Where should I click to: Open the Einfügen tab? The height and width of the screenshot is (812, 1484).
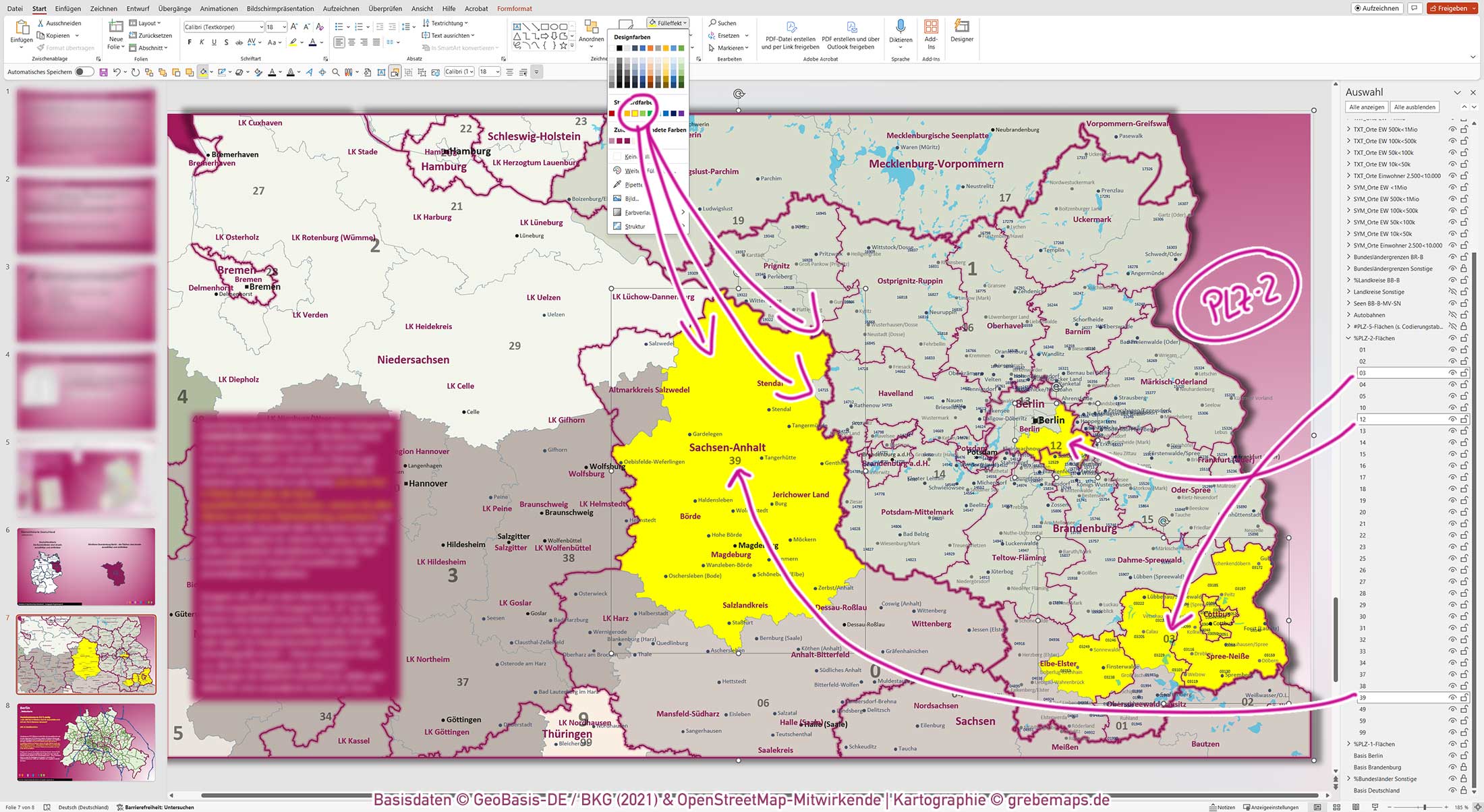(67, 9)
